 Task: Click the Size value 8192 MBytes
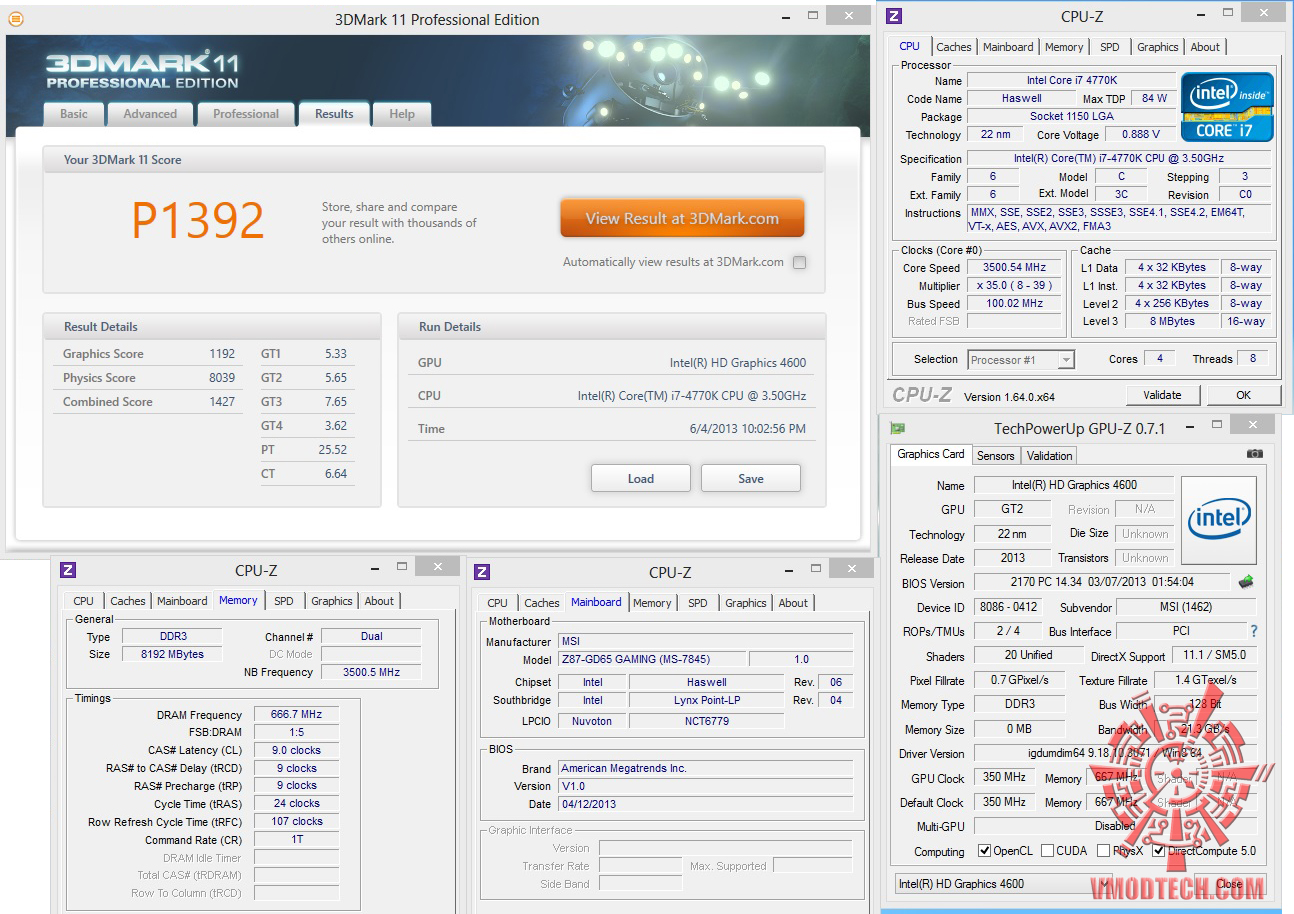coord(172,654)
